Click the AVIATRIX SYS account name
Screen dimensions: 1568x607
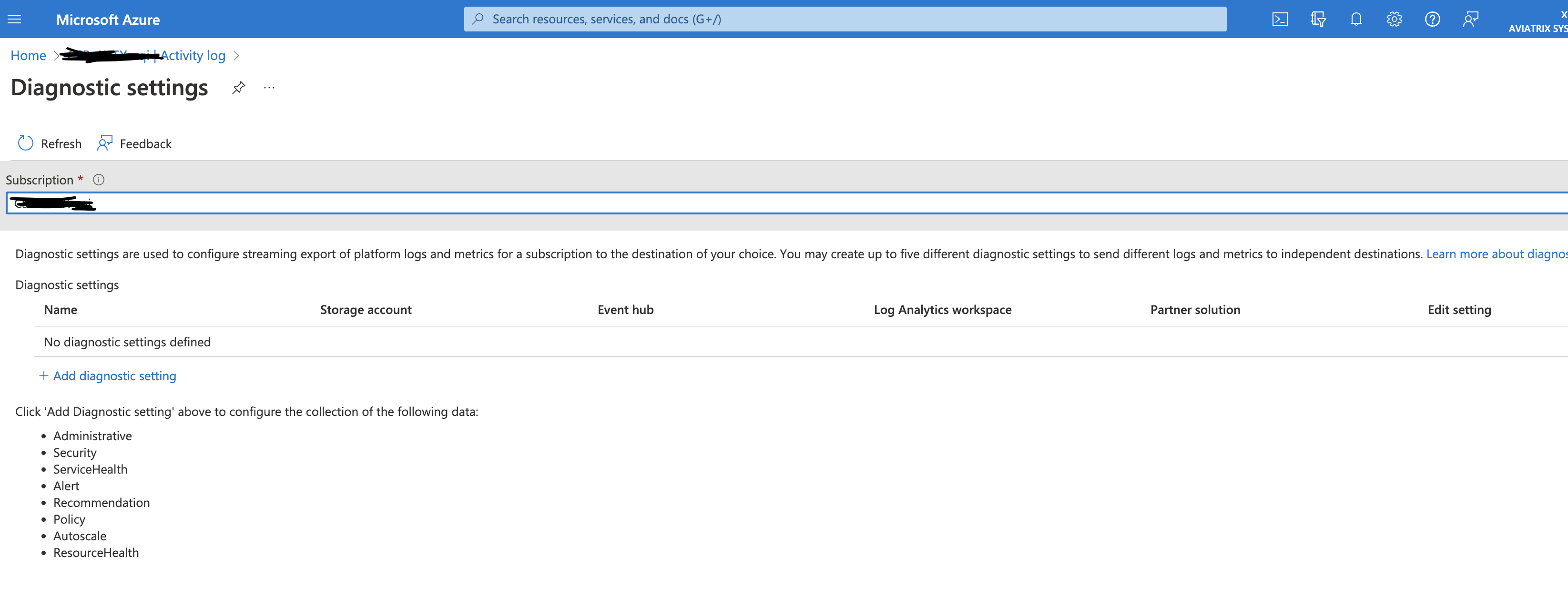[1537, 28]
